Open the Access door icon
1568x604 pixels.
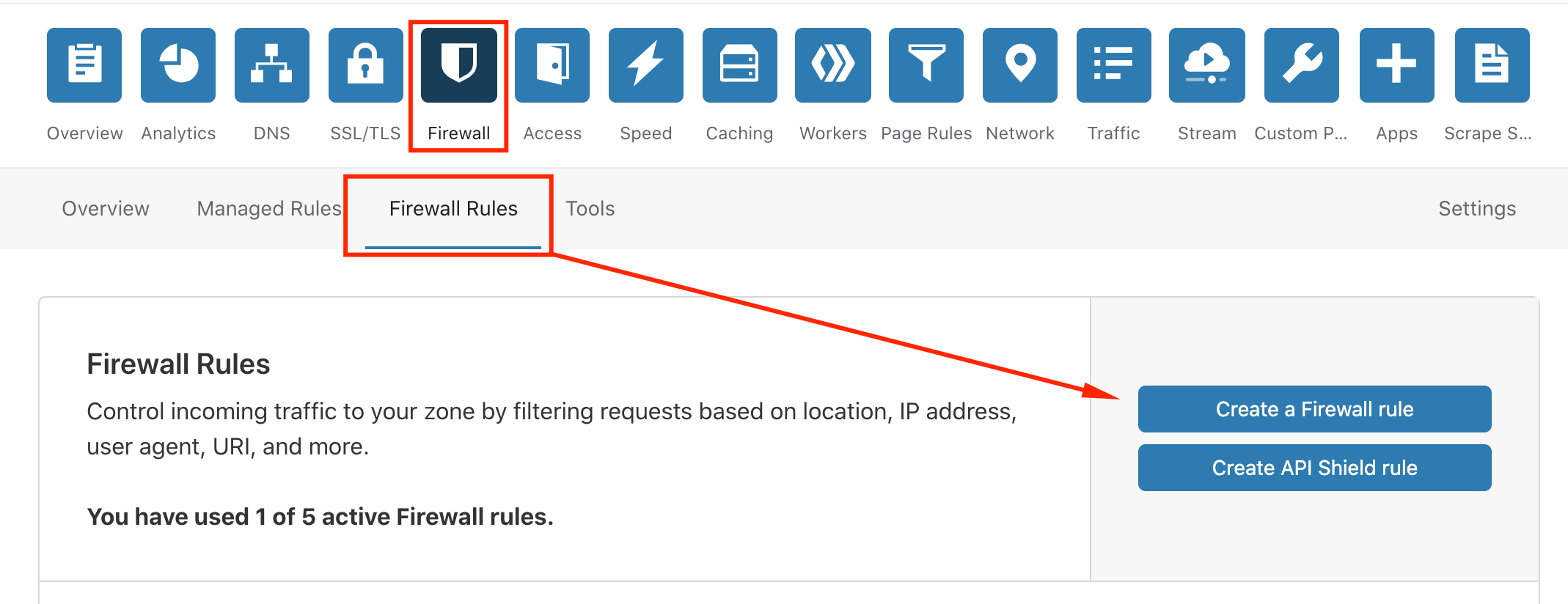pyautogui.click(x=552, y=65)
